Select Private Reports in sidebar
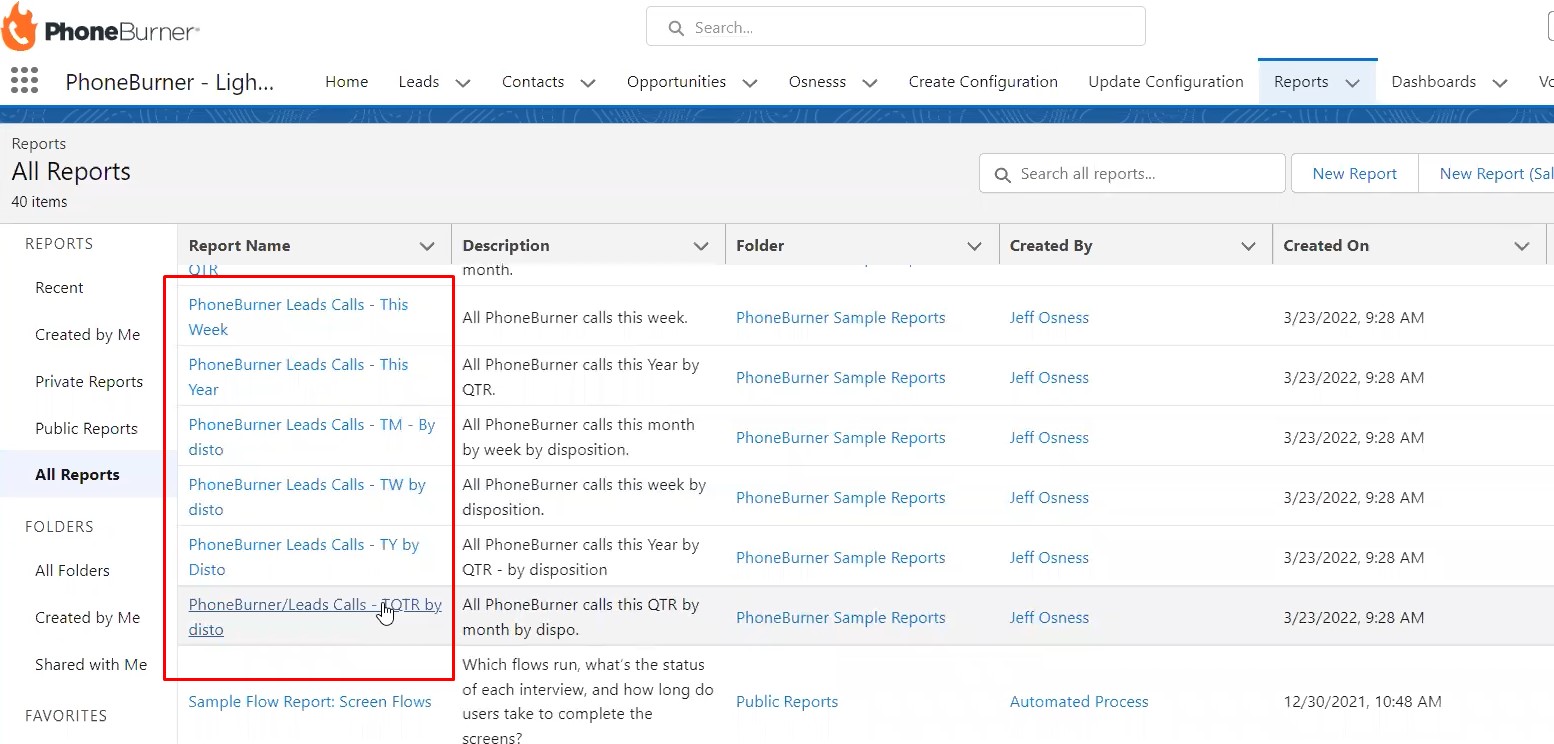 [89, 382]
